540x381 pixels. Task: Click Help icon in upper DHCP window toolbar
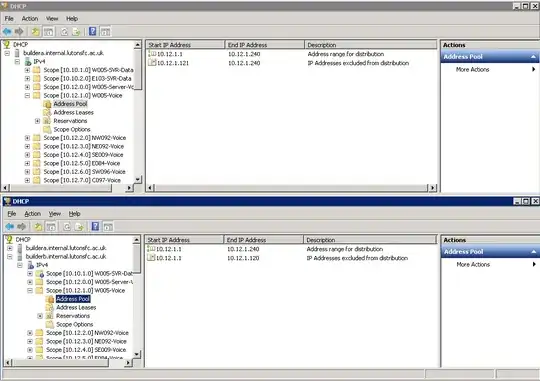point(92,31)
